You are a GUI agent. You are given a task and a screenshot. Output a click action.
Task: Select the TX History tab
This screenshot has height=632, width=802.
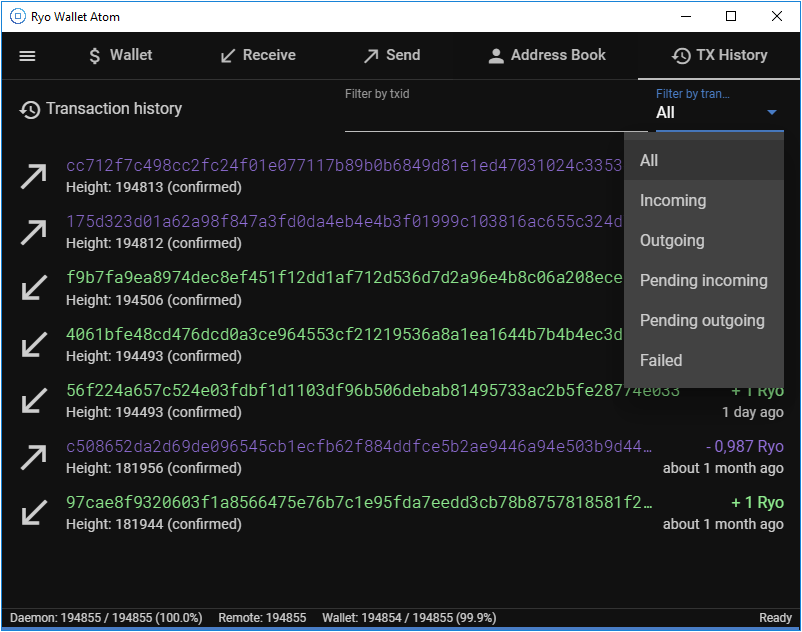[719, 55]
